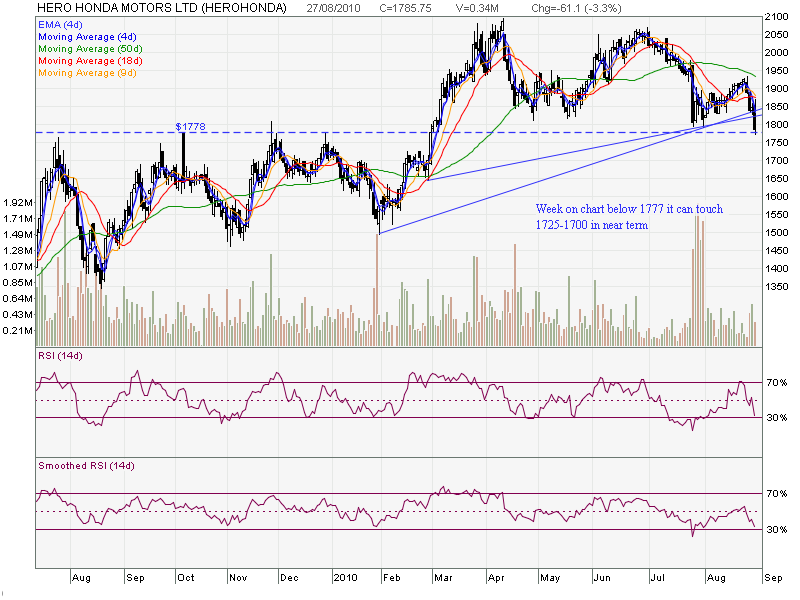
Task: Click the Oct month label on time axis
Action: pyautogui.click(x=186, y=578)
